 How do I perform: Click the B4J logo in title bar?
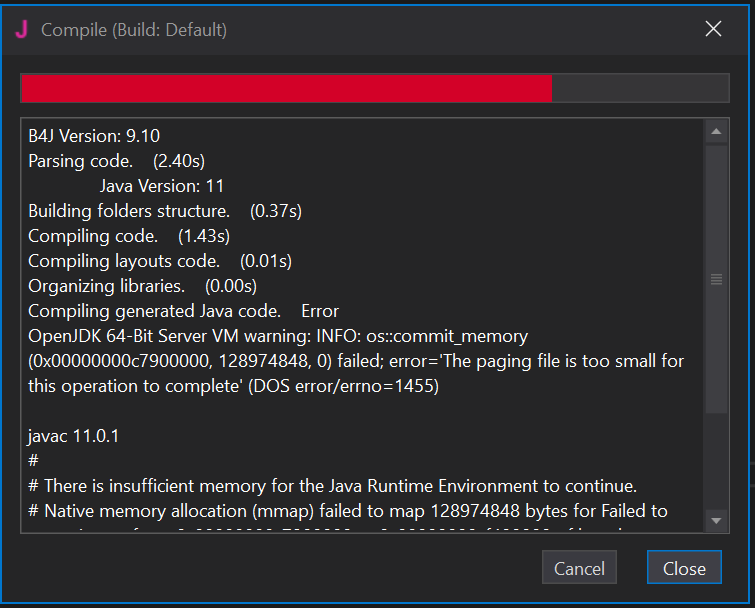pyautogui.click(x=21, y=29)
